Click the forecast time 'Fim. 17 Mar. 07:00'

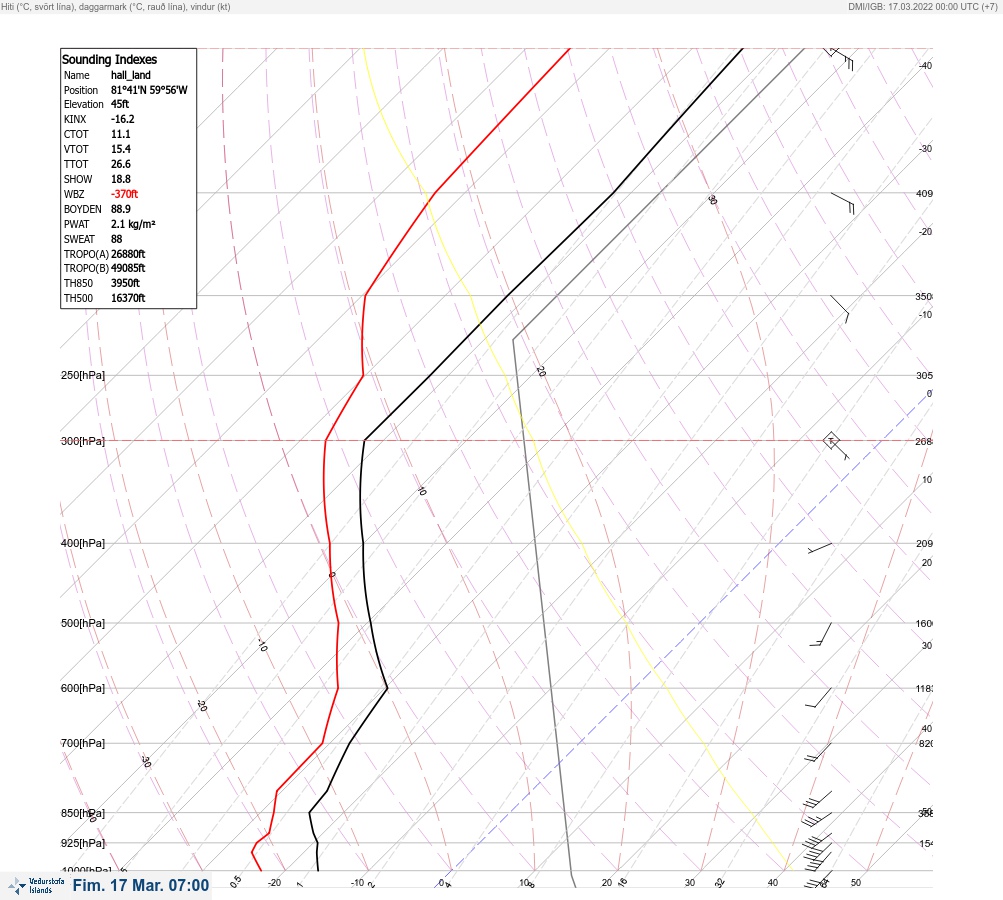141,885
